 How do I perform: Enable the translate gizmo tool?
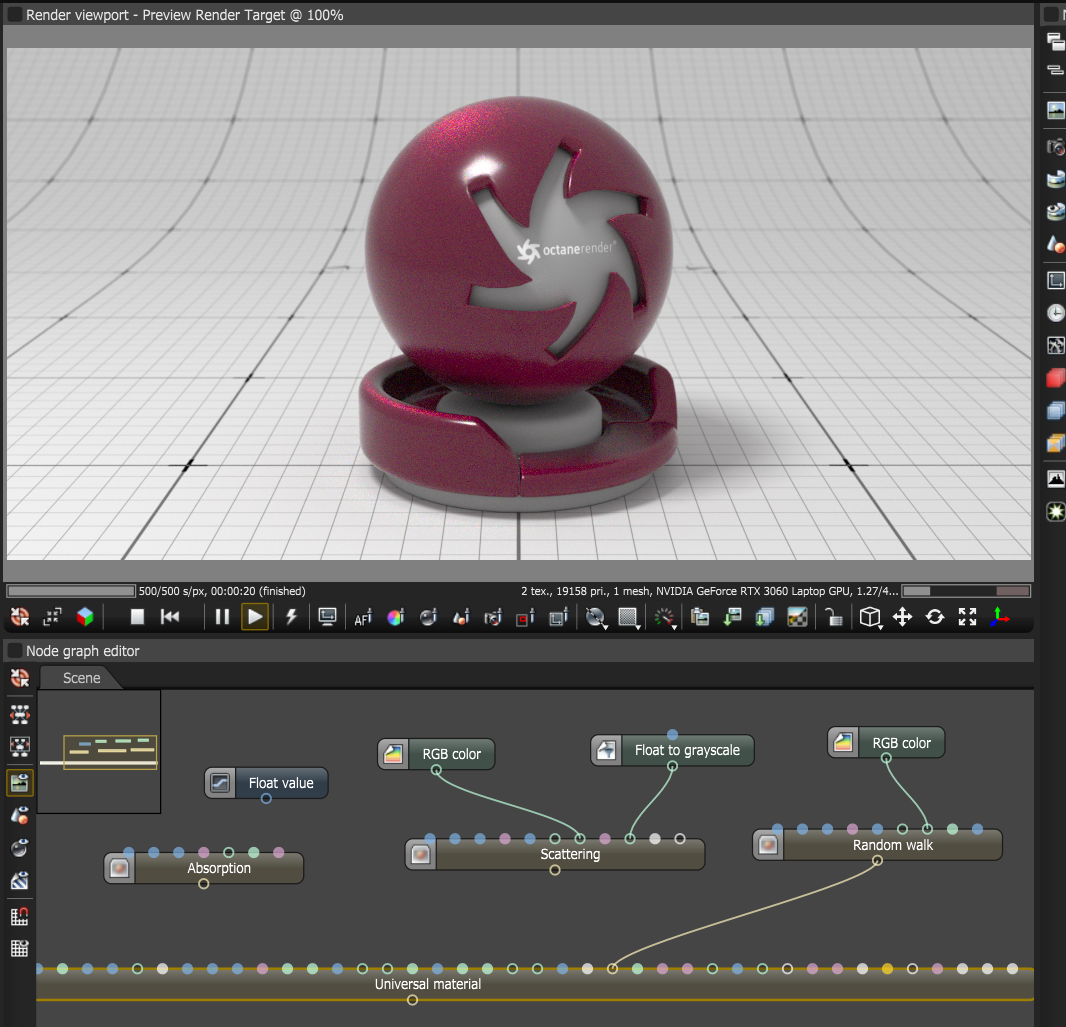pos(902,617)
